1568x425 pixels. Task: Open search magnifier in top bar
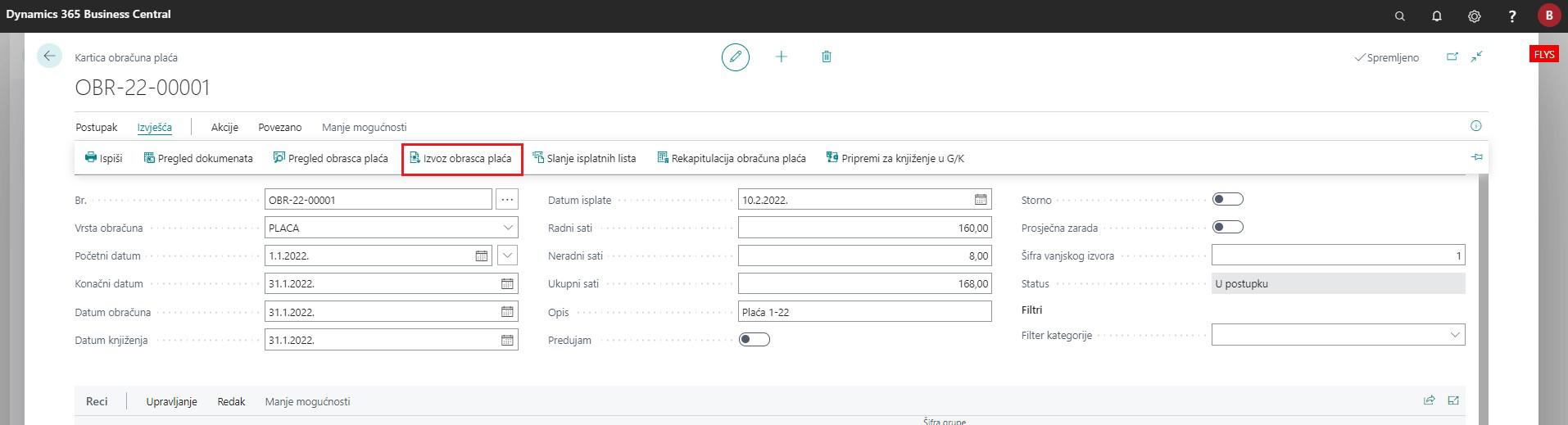tap(1399, 16)
